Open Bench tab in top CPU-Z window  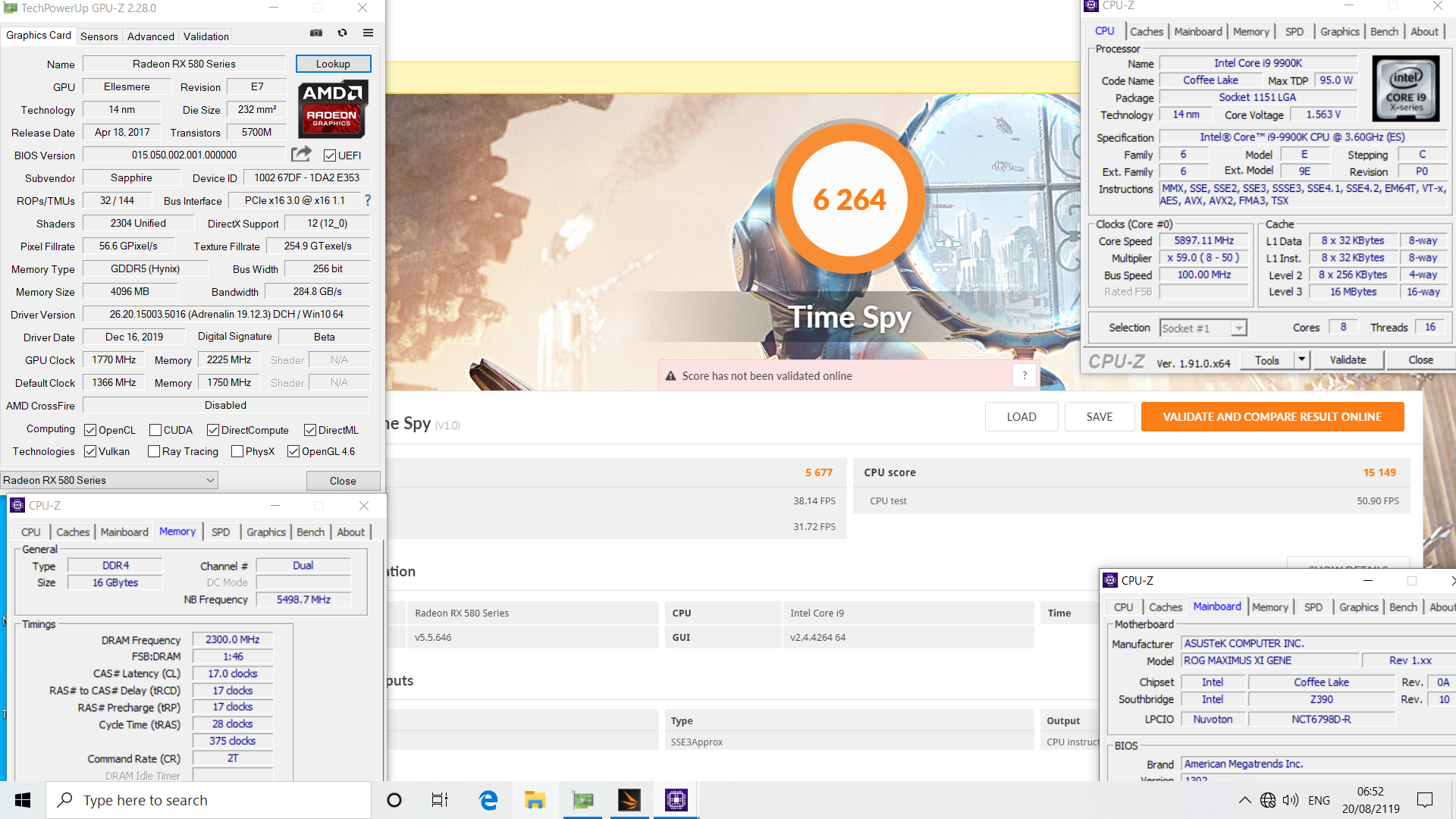coord(1384,32)
